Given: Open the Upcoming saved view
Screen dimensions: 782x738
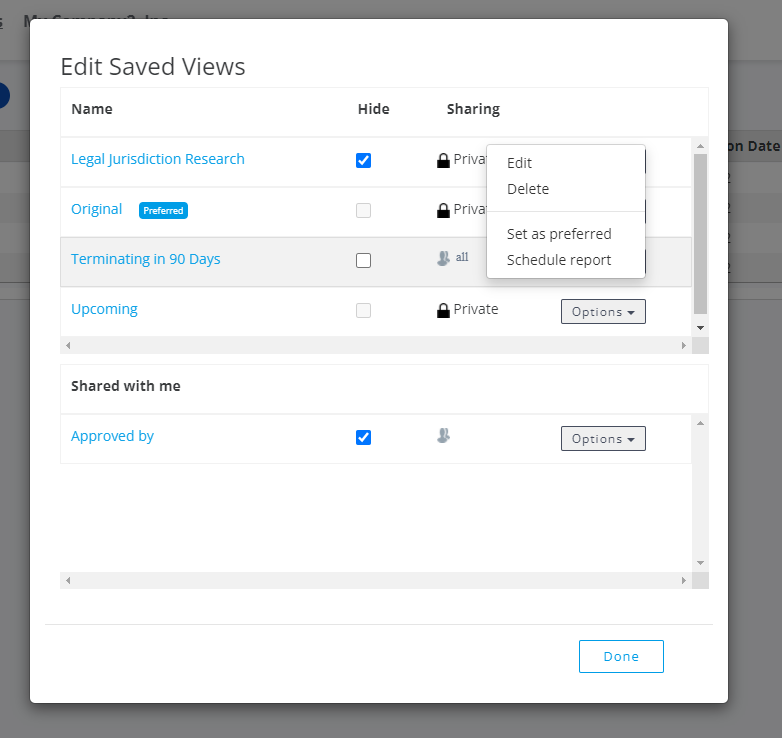Looking at the screenshot, I should click(104, 309).
